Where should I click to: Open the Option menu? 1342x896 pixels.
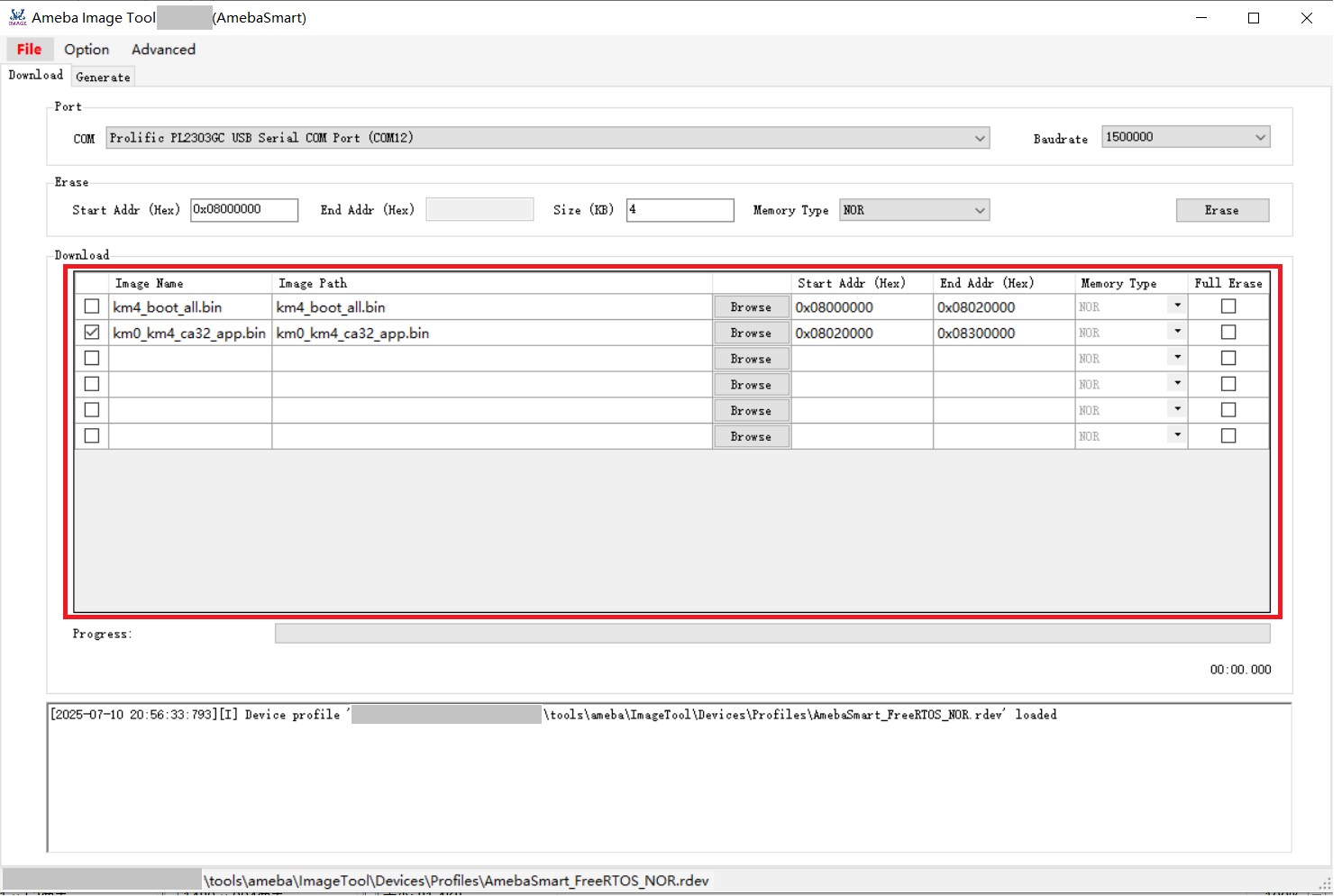(x=87, y=50)
